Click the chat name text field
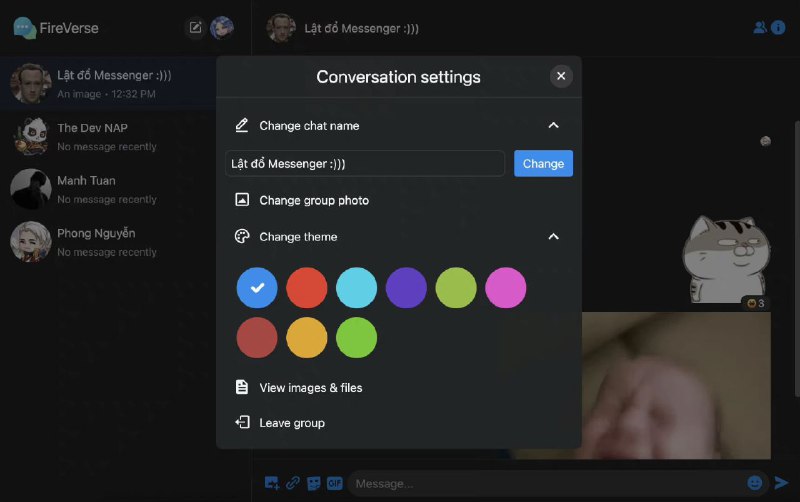 (x=365, y=163)
